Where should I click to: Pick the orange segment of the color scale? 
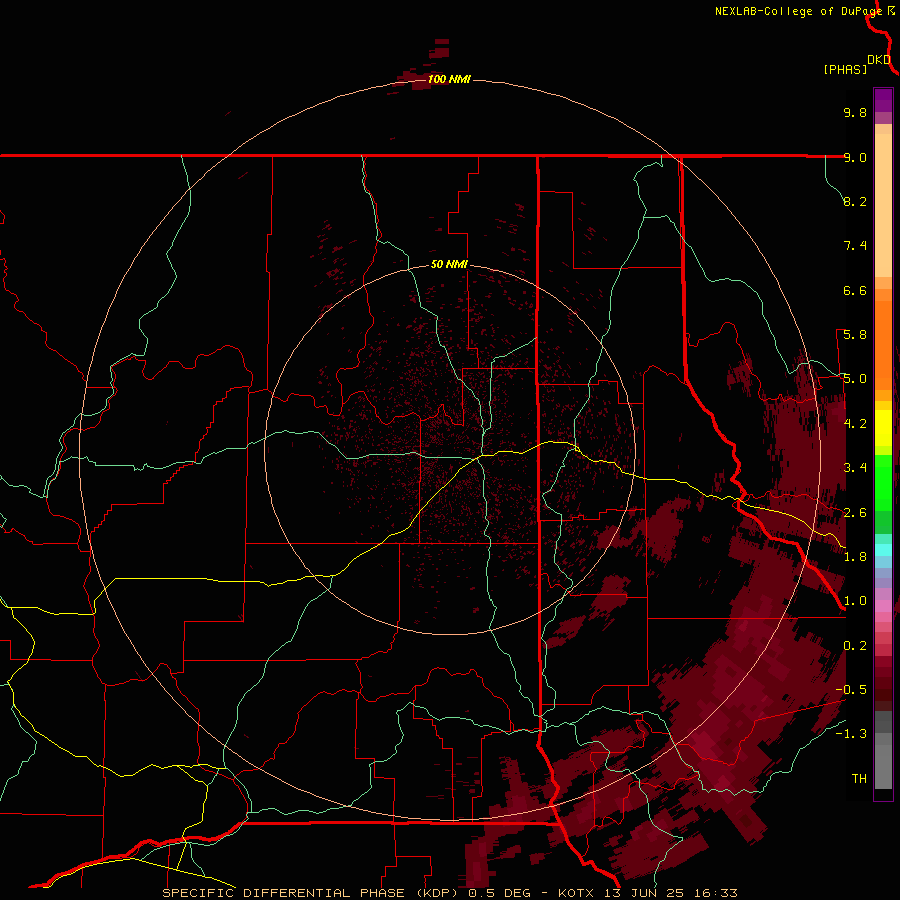pos(883,346)
